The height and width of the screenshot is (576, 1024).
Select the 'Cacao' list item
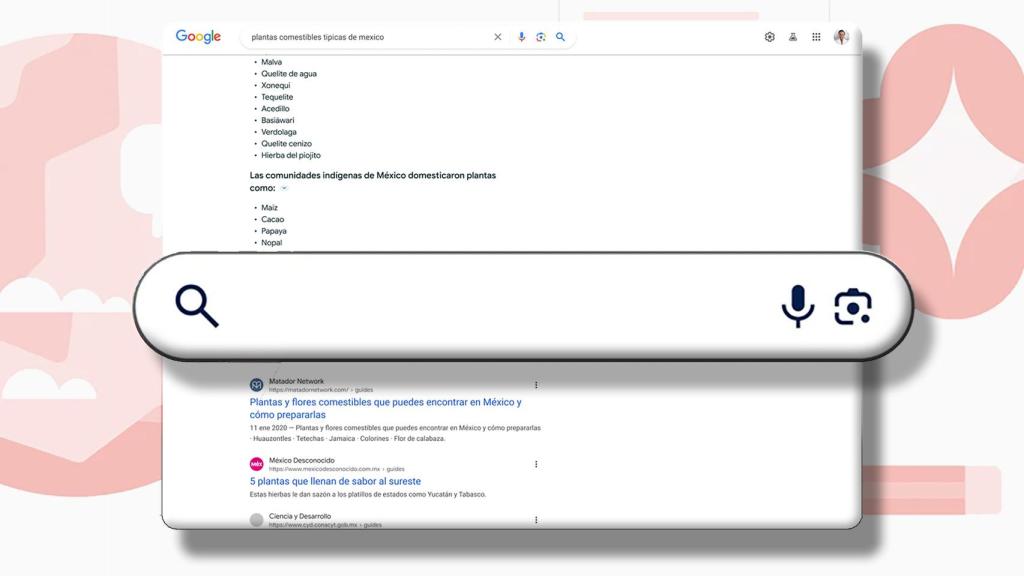(x=272, y=219)
